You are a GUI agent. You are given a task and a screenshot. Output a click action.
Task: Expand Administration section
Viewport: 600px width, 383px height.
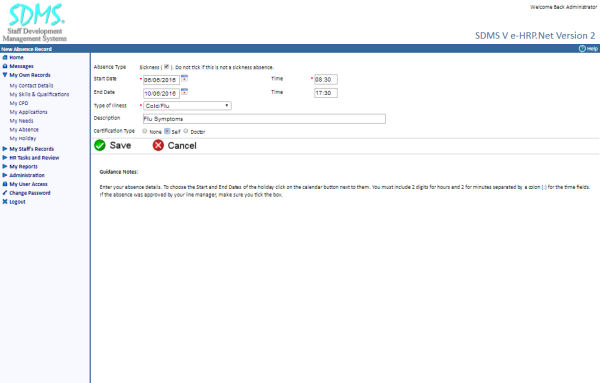pyautogui.click(x=5, y=175)
